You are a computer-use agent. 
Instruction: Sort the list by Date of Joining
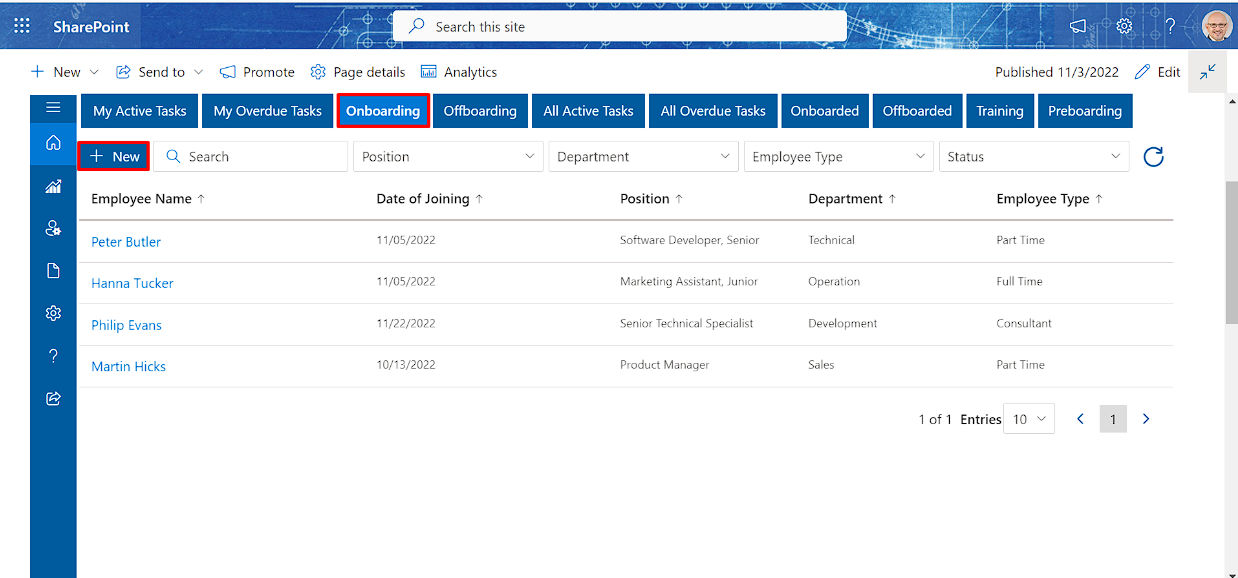(429, 199)
